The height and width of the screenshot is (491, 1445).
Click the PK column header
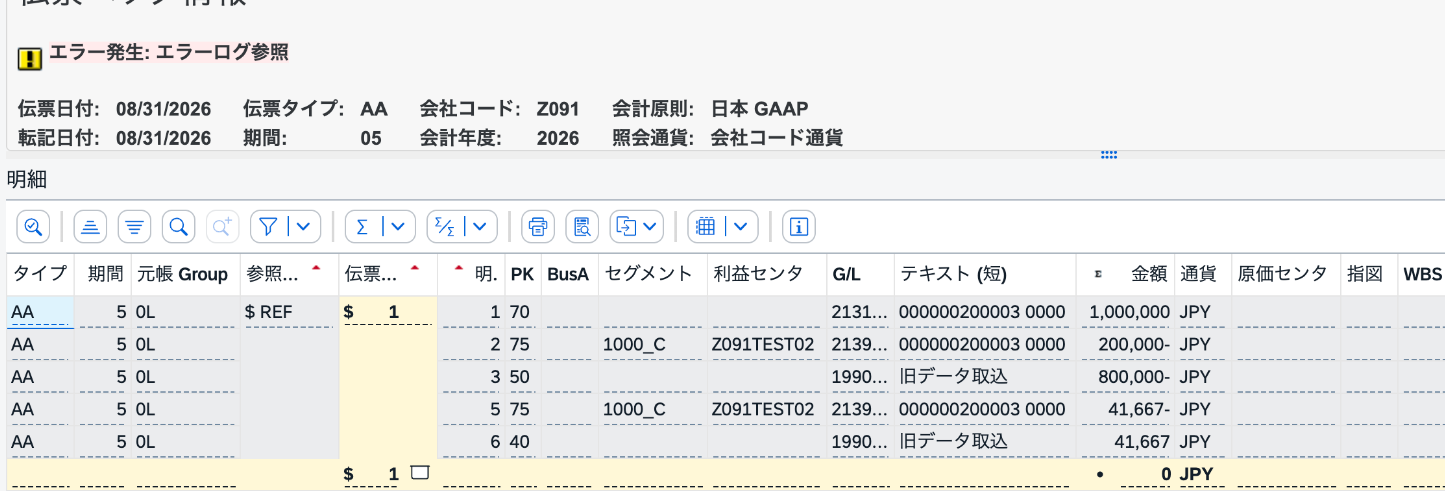pos(523,274)
